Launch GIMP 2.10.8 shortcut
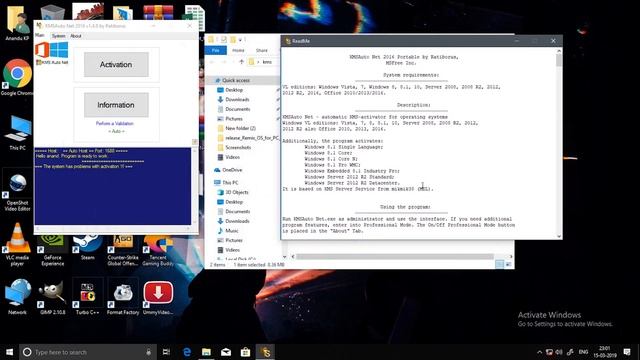This screenshot has width=640, height=360. [x=52, y=297]
